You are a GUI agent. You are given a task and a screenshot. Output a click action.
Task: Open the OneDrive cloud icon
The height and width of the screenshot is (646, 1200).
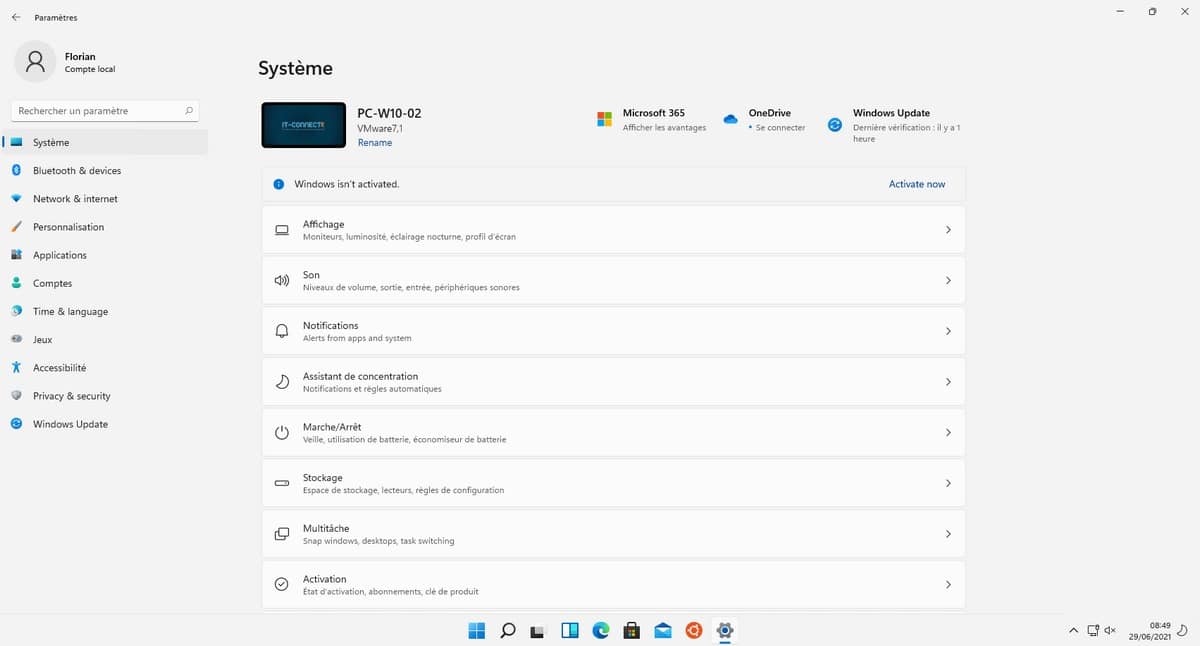pos(730,119)
